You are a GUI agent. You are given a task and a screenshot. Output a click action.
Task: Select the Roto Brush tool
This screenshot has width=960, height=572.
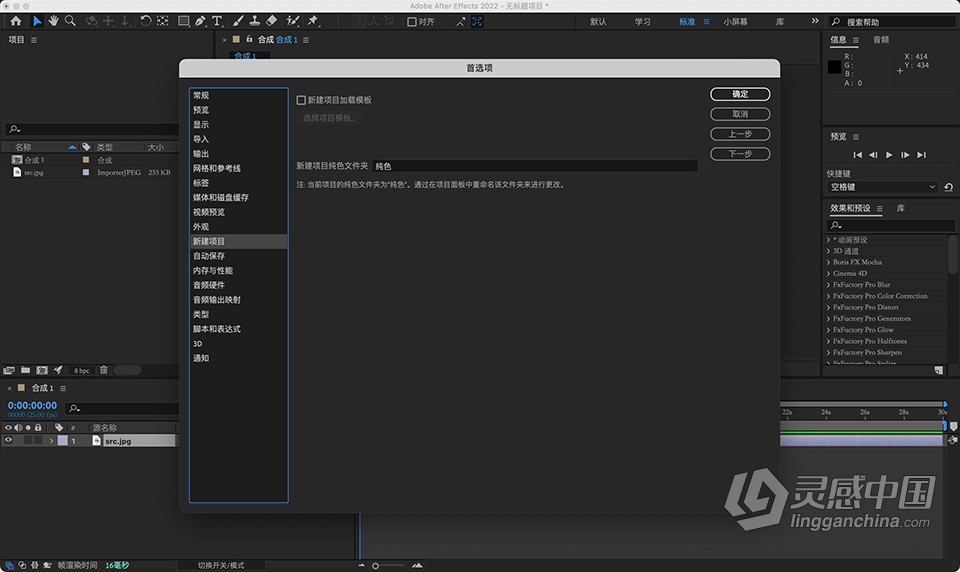(x=293, y=21)
